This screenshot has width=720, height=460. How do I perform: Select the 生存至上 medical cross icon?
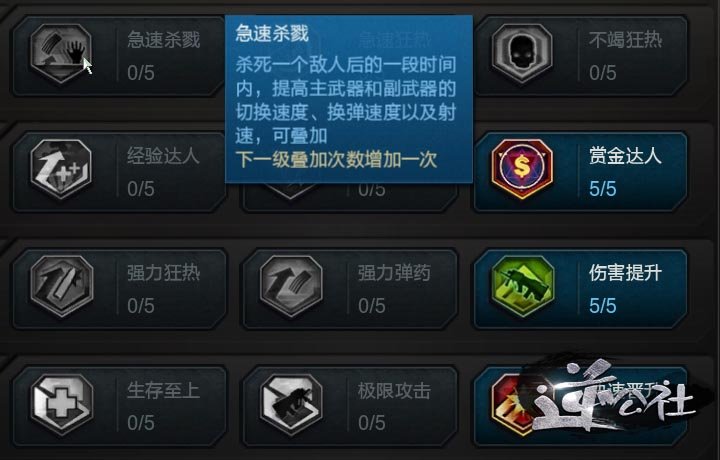coord(61,404)
